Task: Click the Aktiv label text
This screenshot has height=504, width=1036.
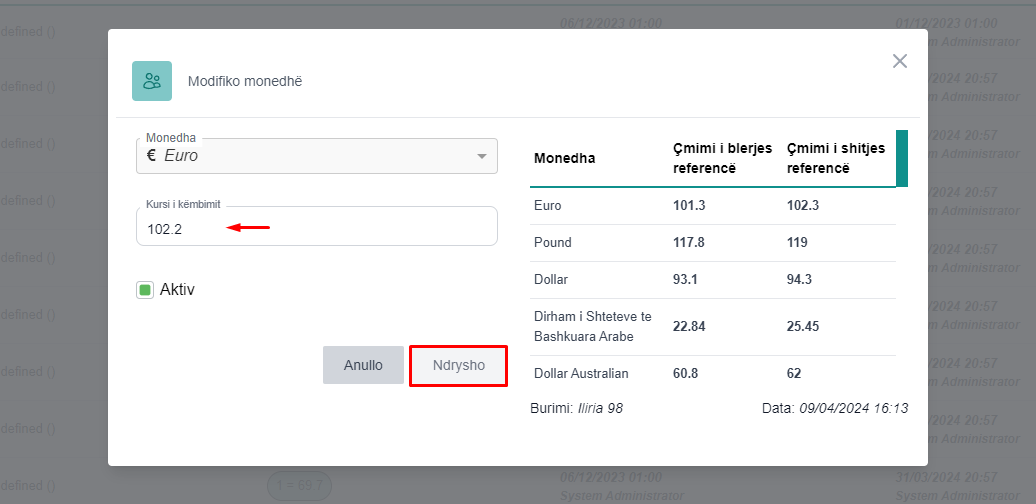Action: (x=177, y=290)
